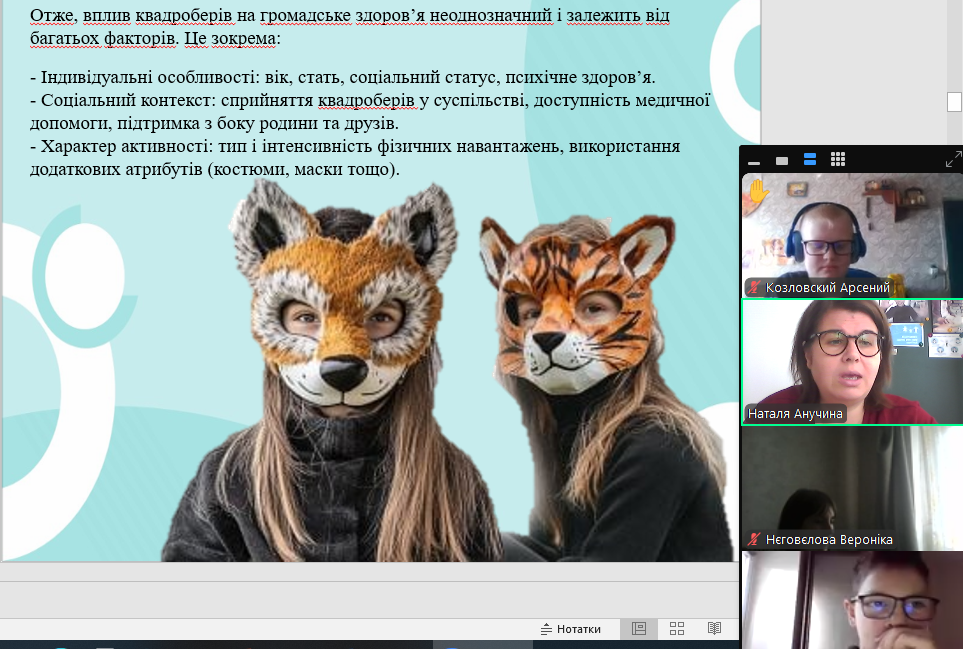The image size is (963, 649).
Task: Click the muted mic icon beside Козловский Арсений
Action: coord(754,287)
